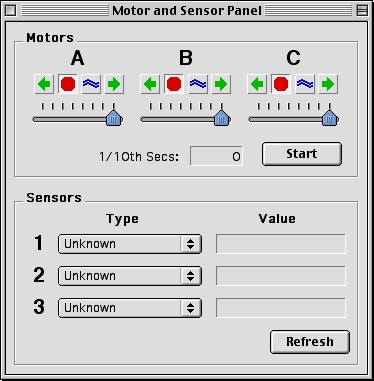This screenshot has height=381, width=374.
Task: Click motor A power slider thumb
Action: click(114, 118)
